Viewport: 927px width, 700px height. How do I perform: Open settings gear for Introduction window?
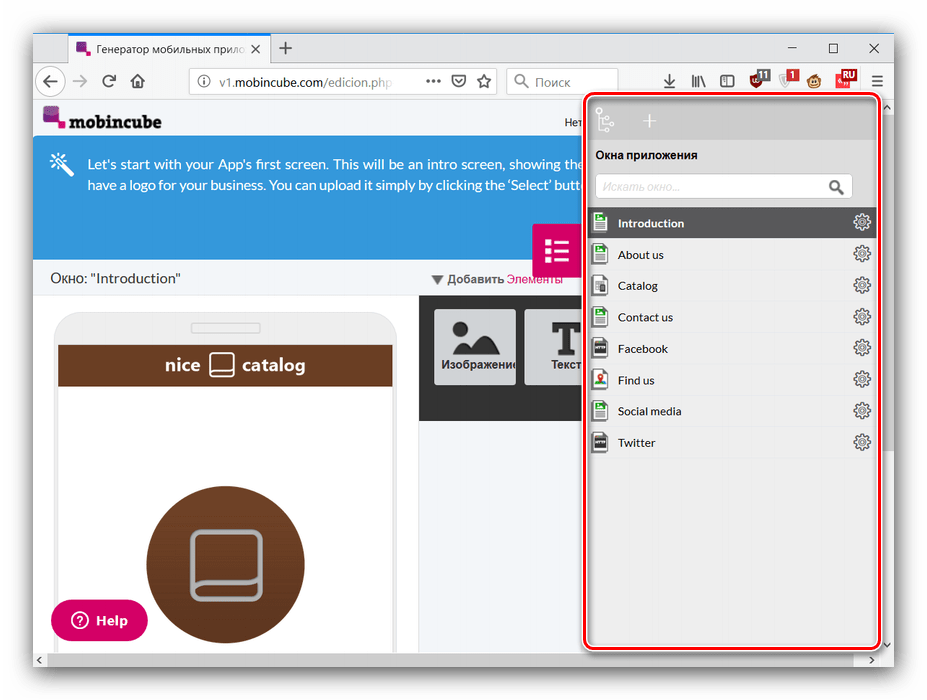[x=861, y=222]
